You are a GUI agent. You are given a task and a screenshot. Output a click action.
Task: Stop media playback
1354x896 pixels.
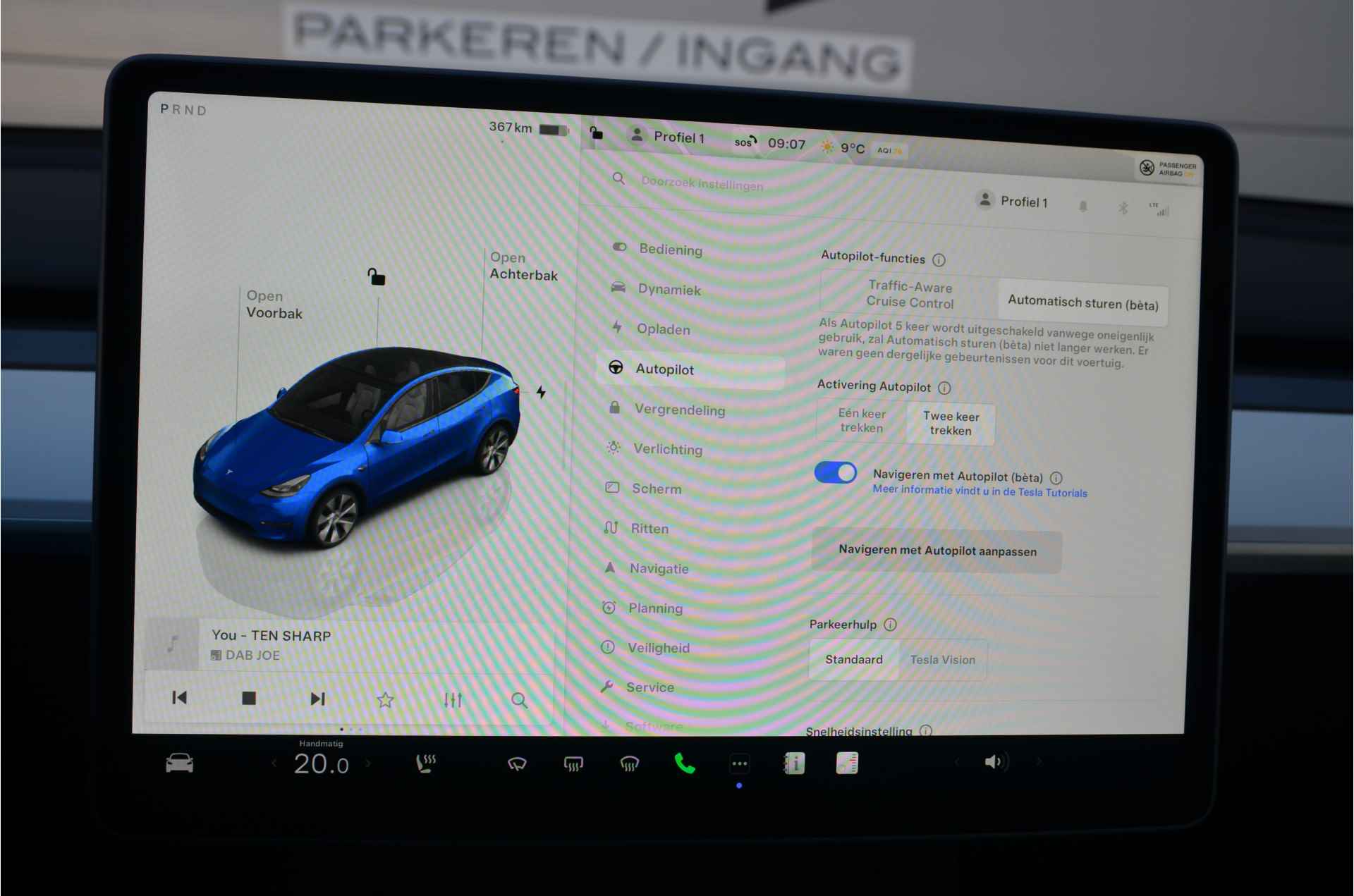pyautogui.click(x=248, y=698)
